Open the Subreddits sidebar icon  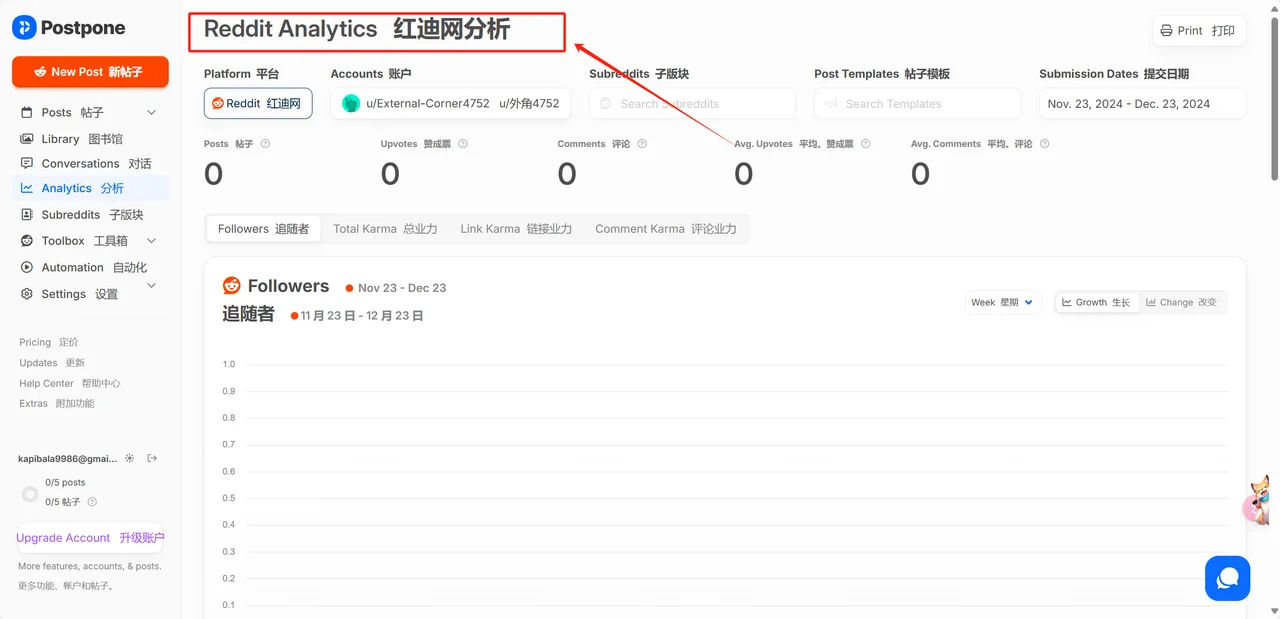tap(27, 214)
